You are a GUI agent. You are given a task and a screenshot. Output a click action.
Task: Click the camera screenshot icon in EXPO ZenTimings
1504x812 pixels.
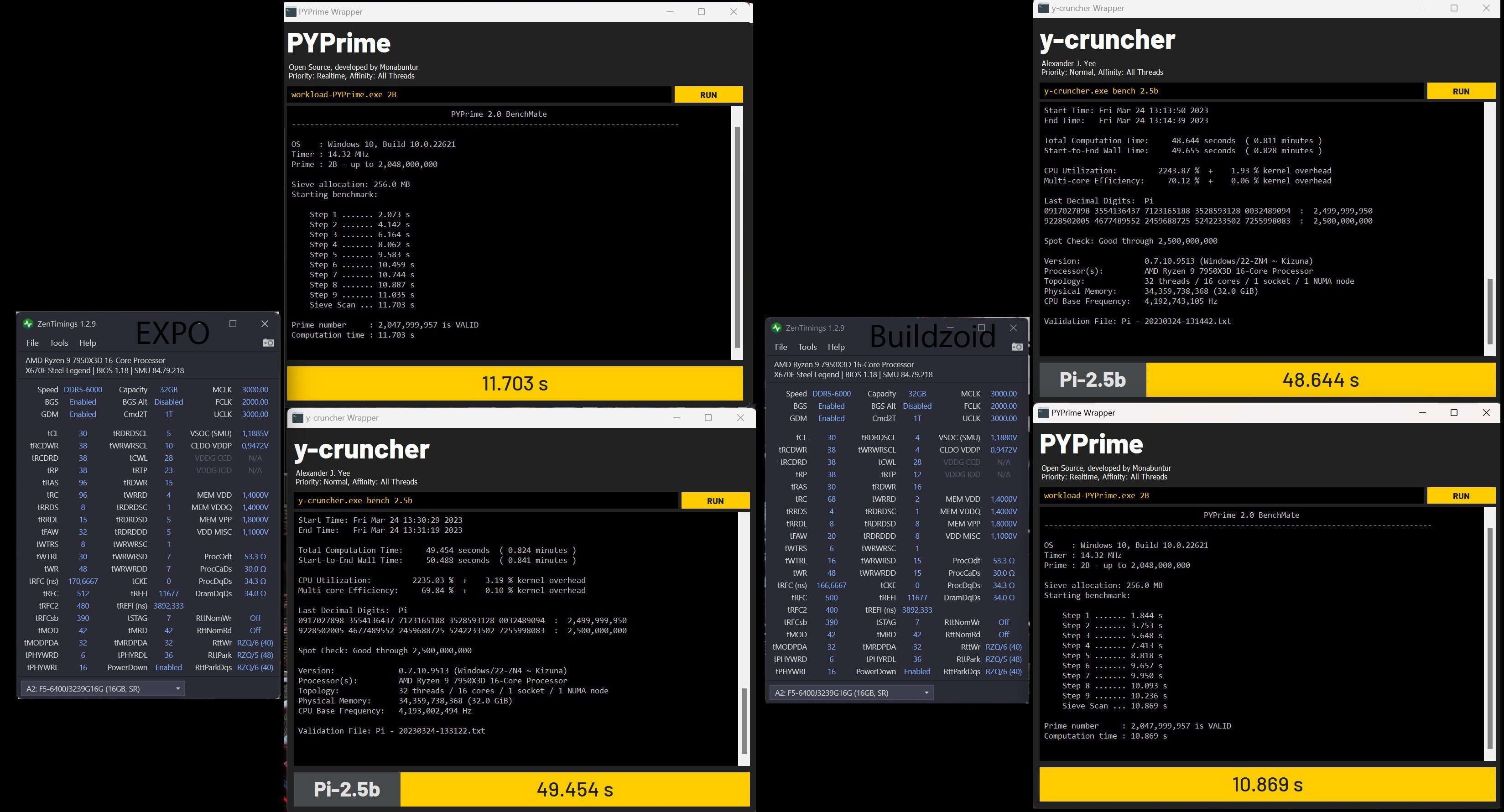(x=269, y=343)
